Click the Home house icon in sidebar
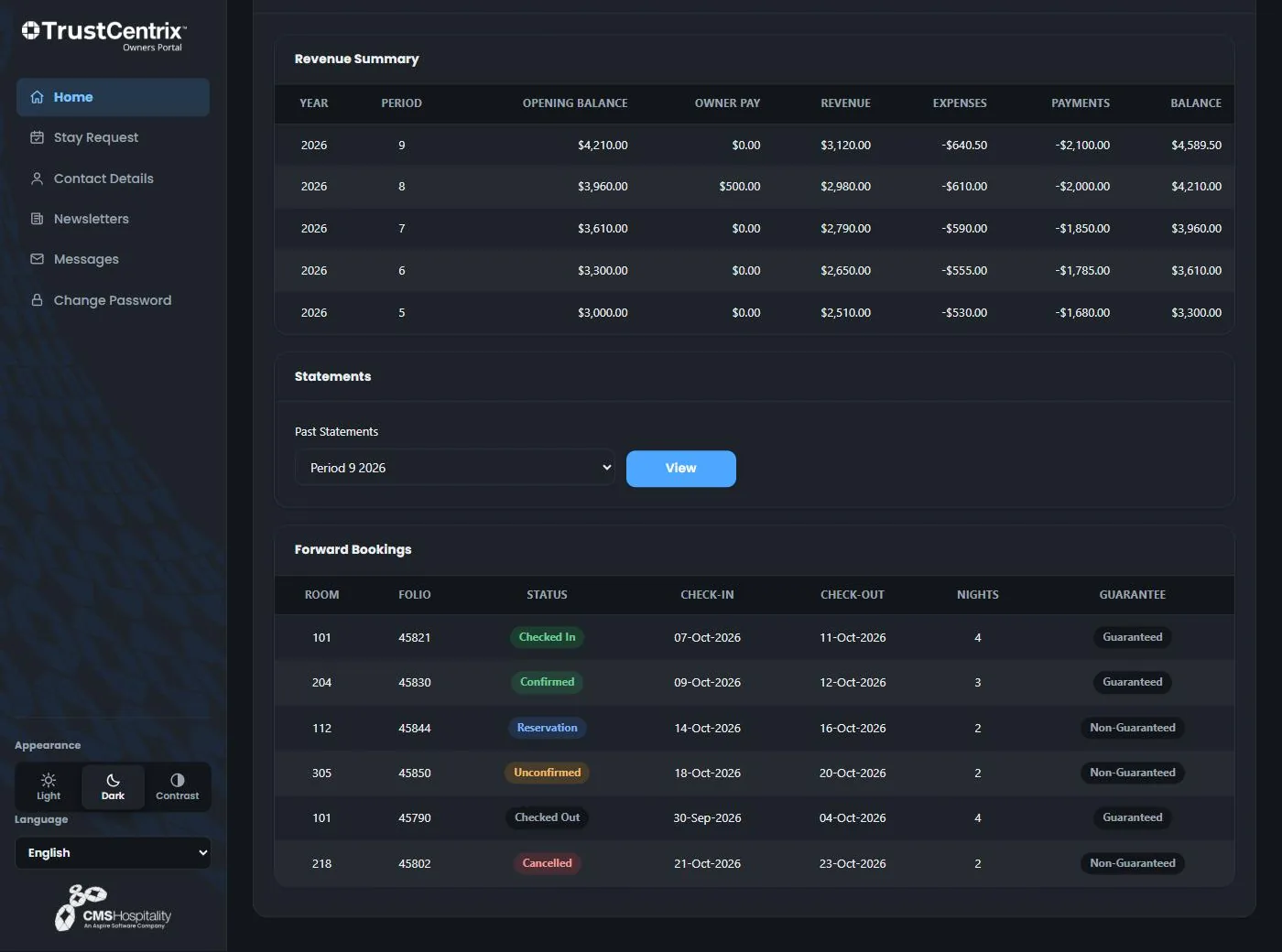 37,97
